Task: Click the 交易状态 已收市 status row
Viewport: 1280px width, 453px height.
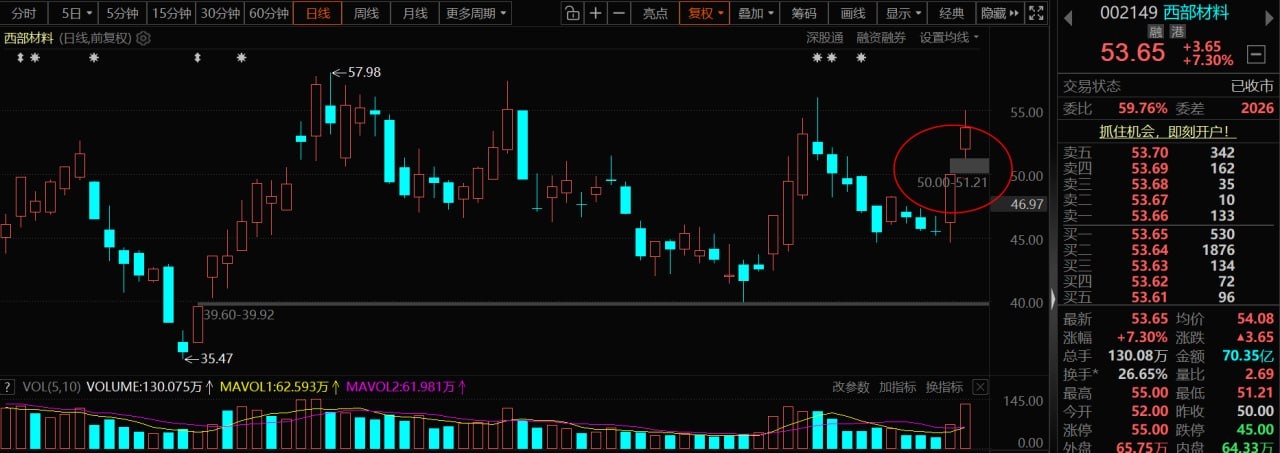Action: tap(1166, 86)
